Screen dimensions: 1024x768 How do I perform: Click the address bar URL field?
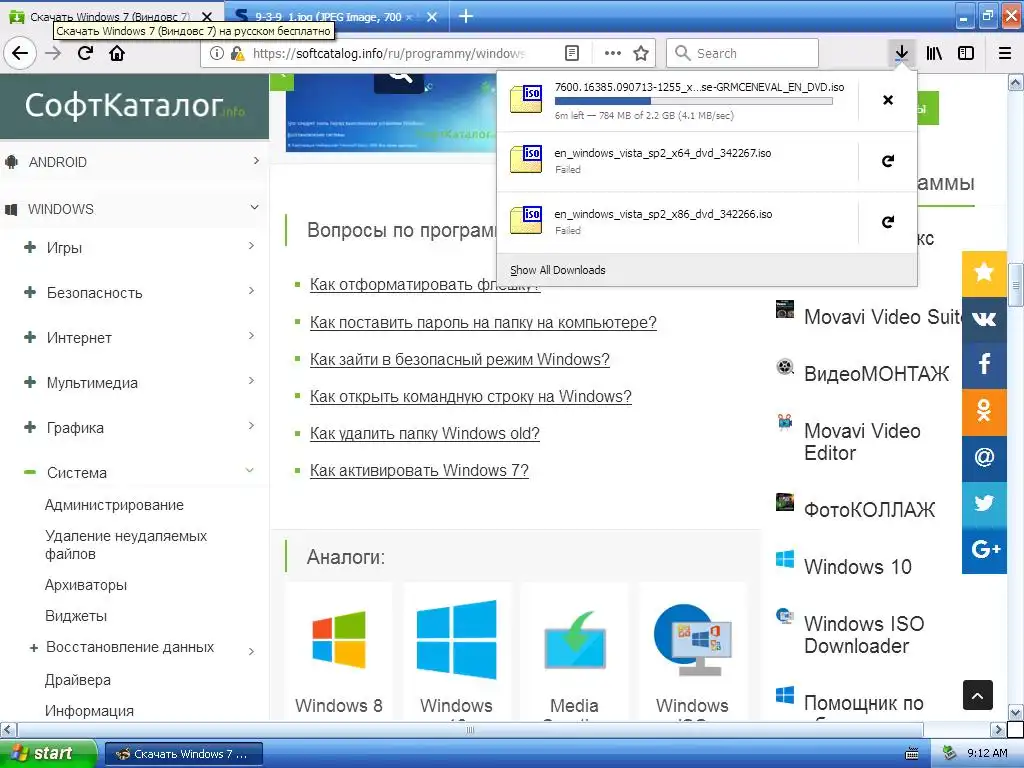point(389,54)
